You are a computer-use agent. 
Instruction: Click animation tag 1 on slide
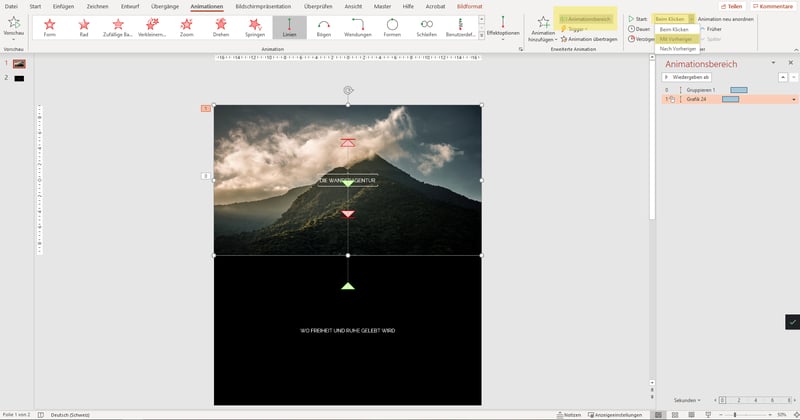pos(205,108)
